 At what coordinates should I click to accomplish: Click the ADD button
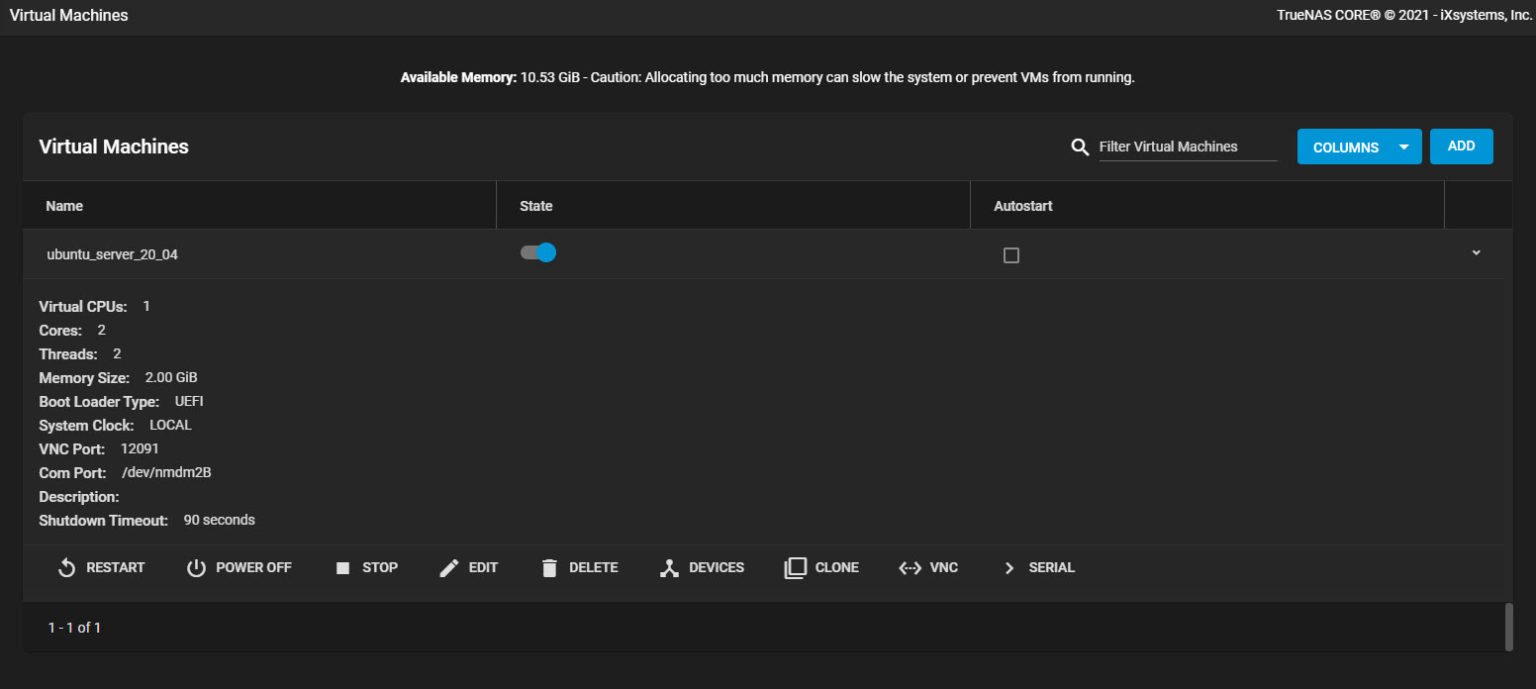(x=1461, y=145)
